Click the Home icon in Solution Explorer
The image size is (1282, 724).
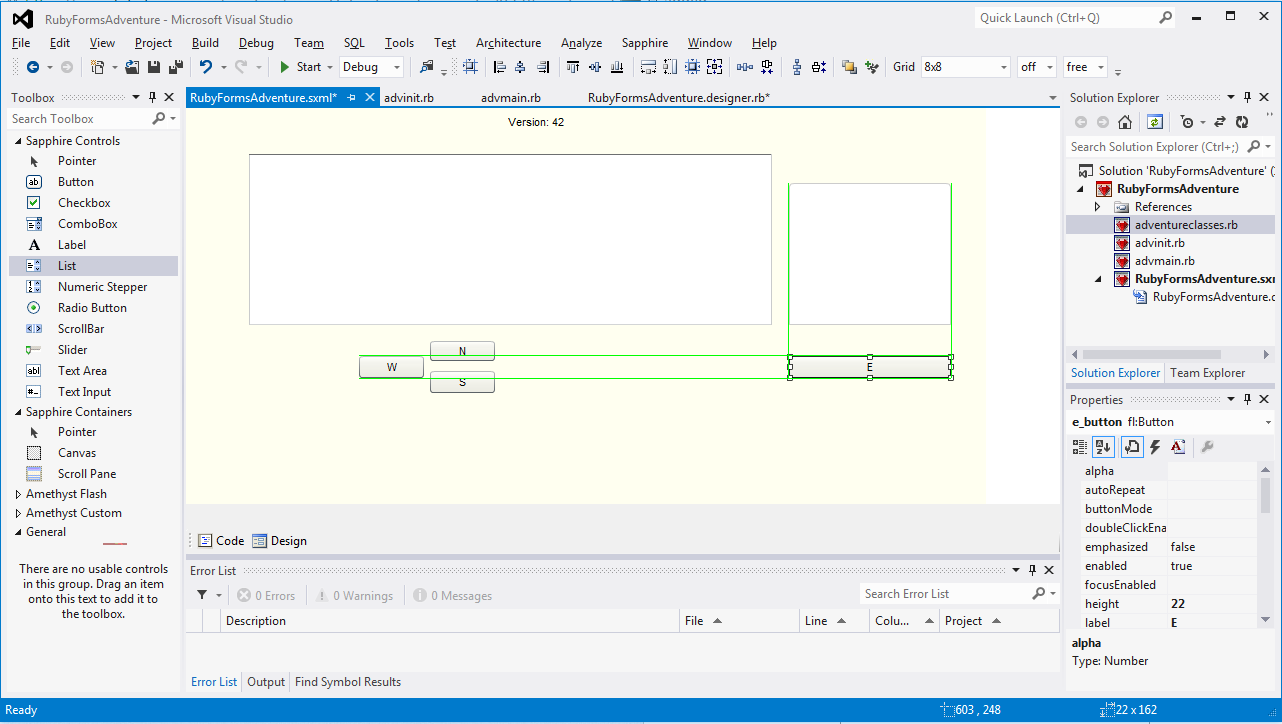click(1125, 122)
